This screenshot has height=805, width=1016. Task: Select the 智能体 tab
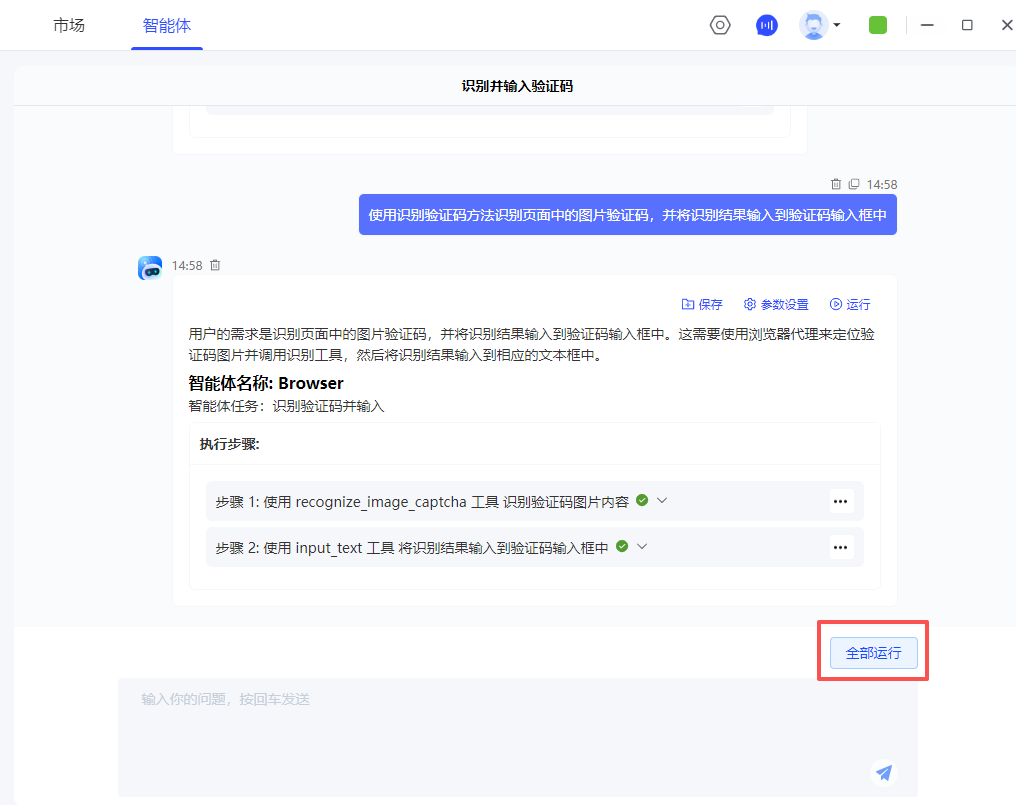(167, 25)
